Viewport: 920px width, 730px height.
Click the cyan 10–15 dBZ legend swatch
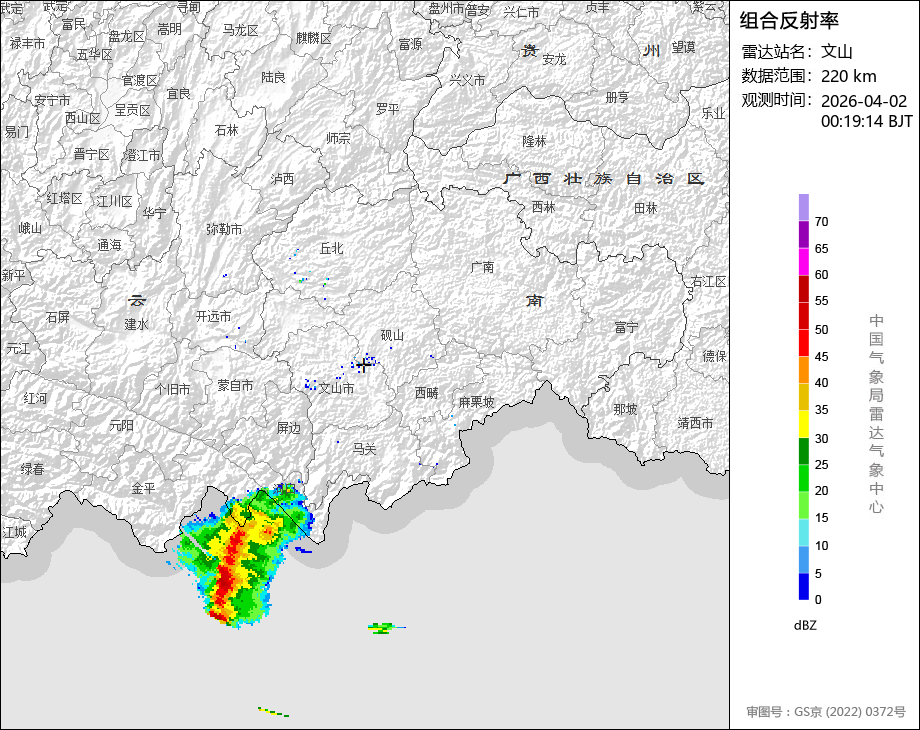pyautogui.click(x=803, y=532)
